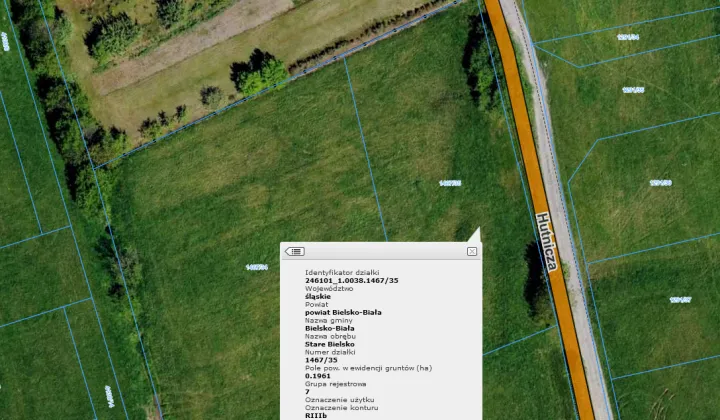
Task: Click the 1467/34 parcel label on map
Action: [257, 267]
